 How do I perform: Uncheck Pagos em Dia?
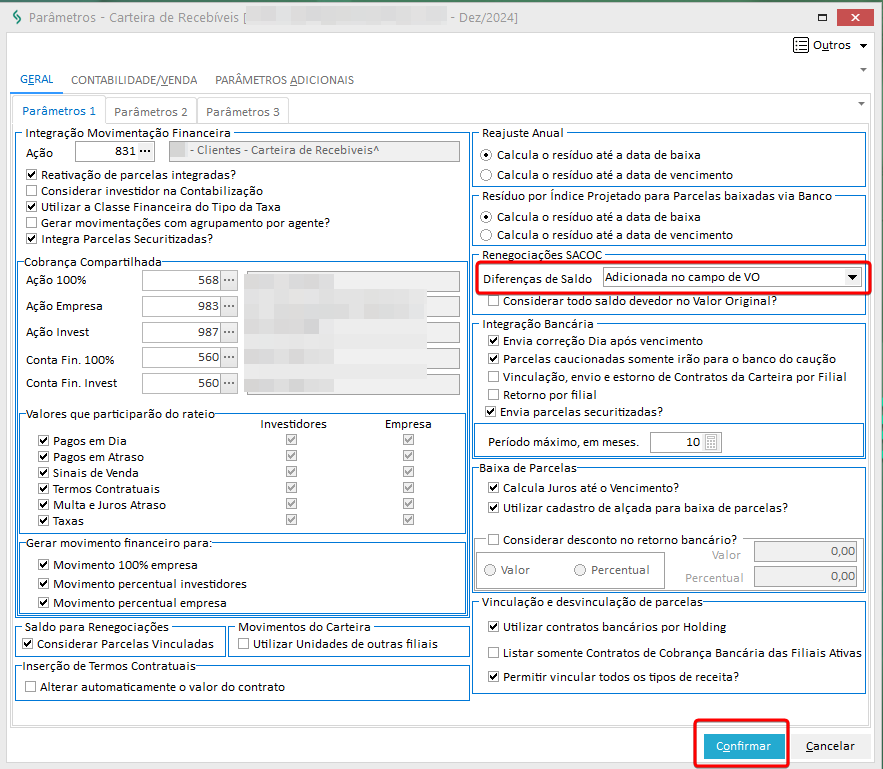43,440
